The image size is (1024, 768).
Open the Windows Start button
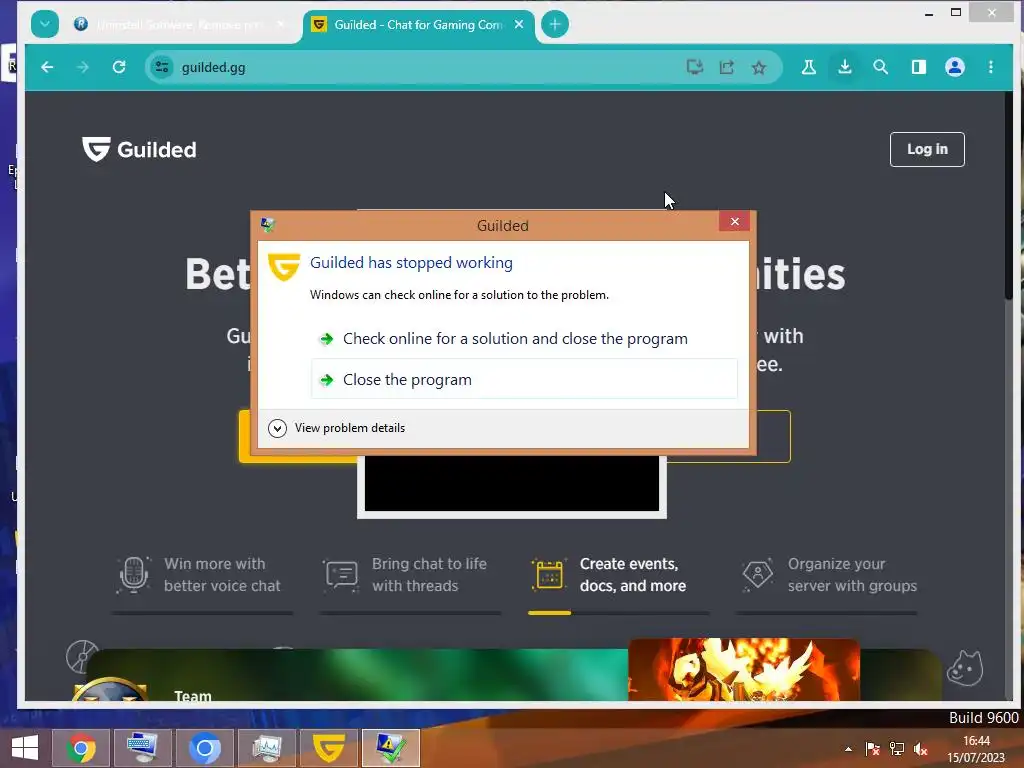(x=25, y=748)
